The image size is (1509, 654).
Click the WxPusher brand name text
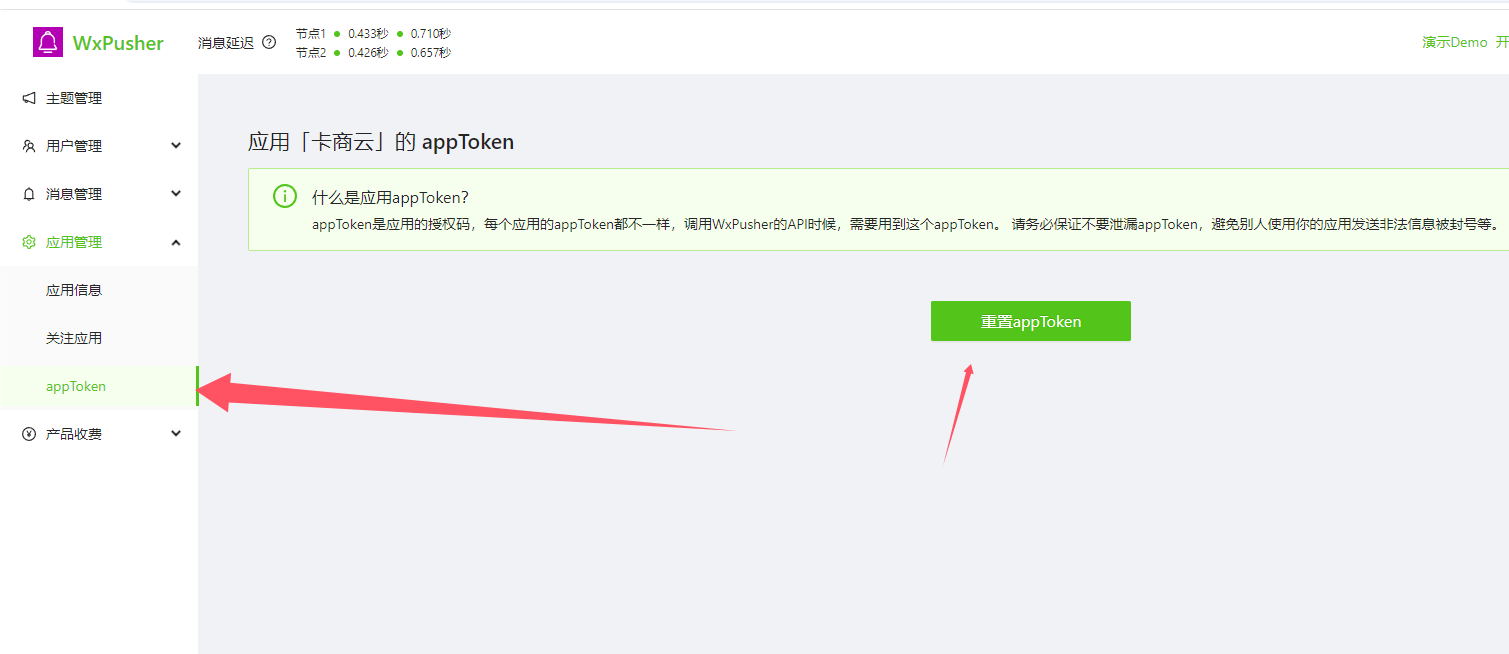(118, 43)
